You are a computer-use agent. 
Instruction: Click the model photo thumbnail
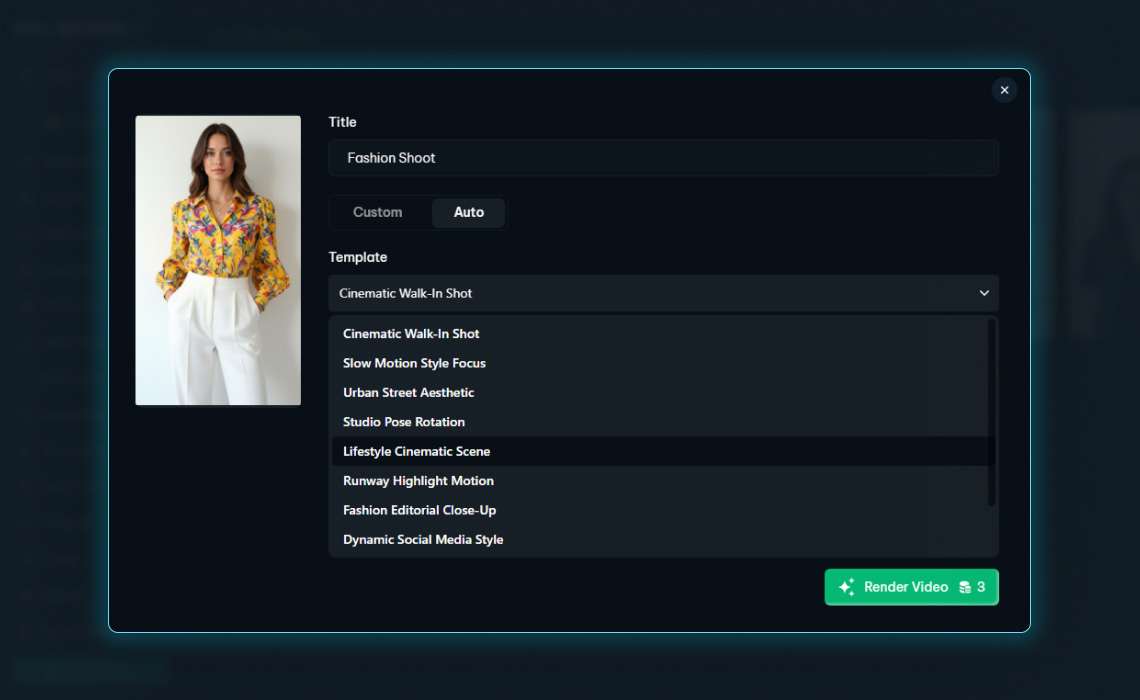click(217, 260)
